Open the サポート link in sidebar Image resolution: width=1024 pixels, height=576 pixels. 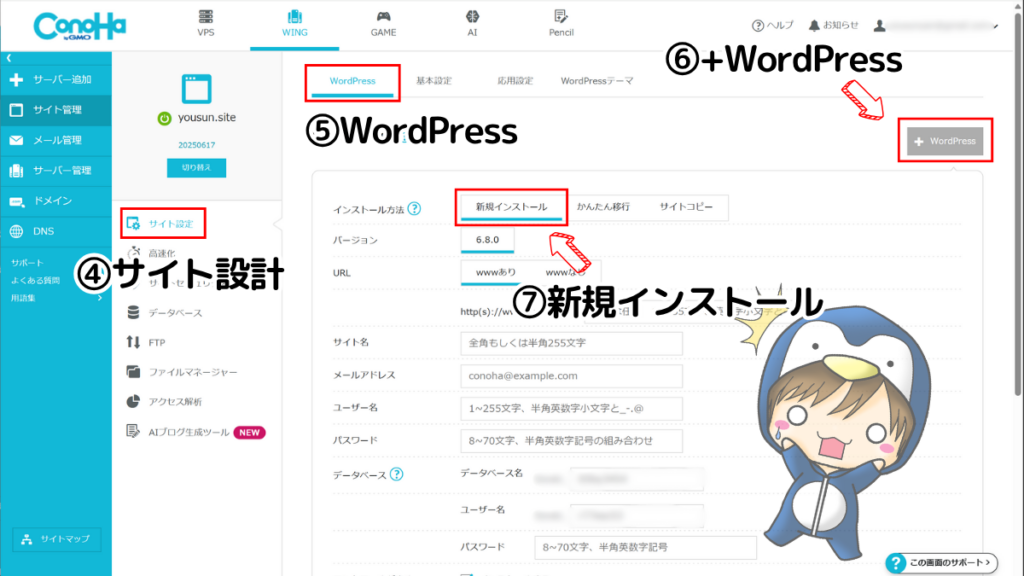[27, 263]
